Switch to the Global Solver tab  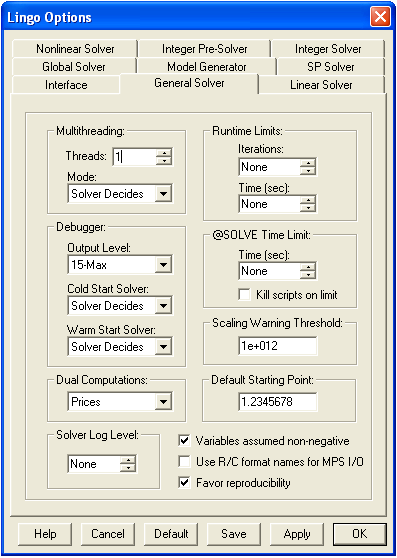(x=74, y=67)
